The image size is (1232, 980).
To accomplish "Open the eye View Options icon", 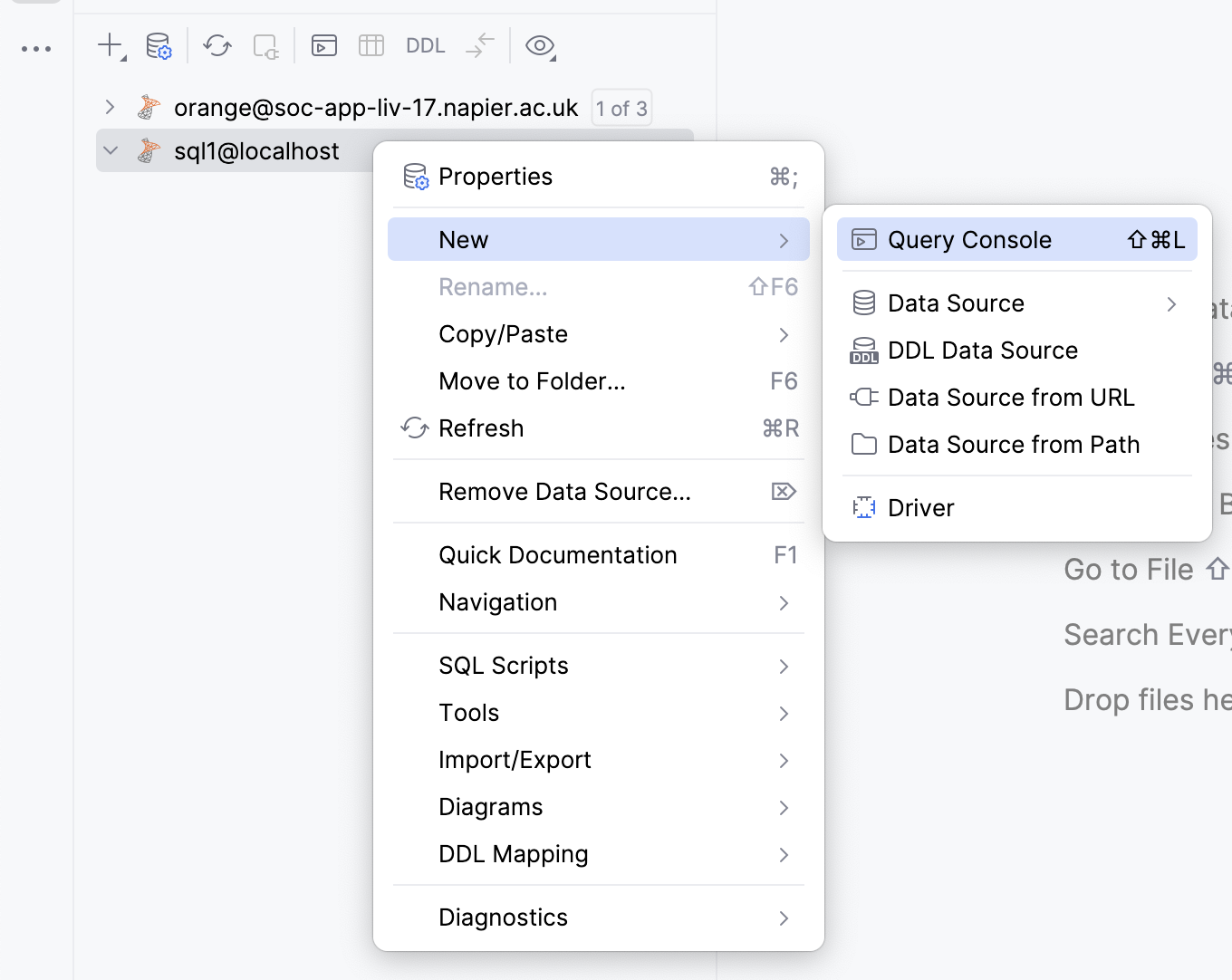I will [541, 45].
